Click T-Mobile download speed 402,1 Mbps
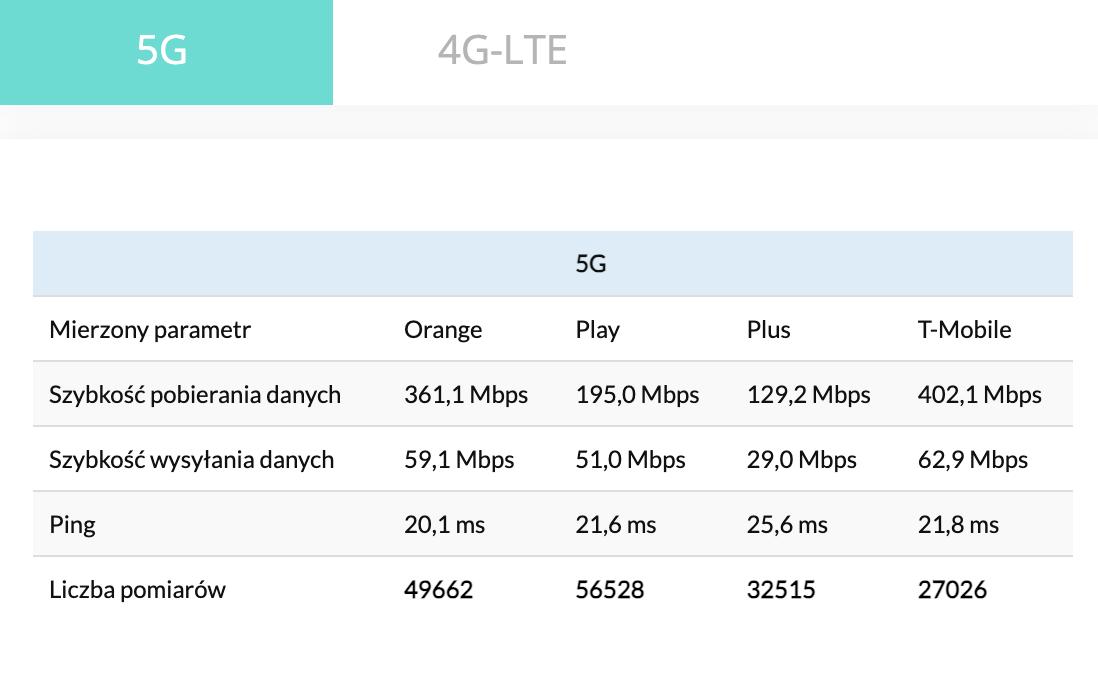This screenshot has width=1098, height=690. [979, 395]
